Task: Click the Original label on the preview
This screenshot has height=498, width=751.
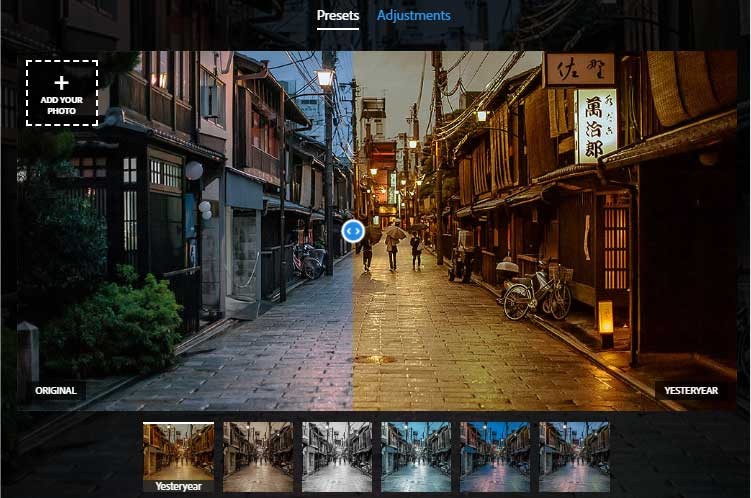Action: pos(56,390)
